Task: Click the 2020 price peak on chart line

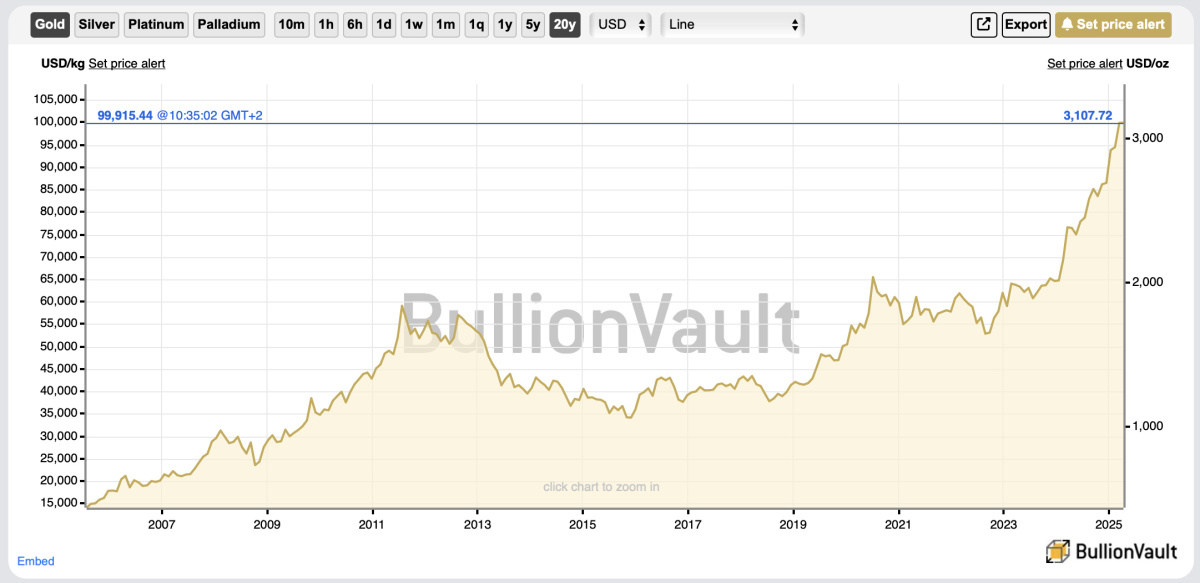Action: (873, 277)
